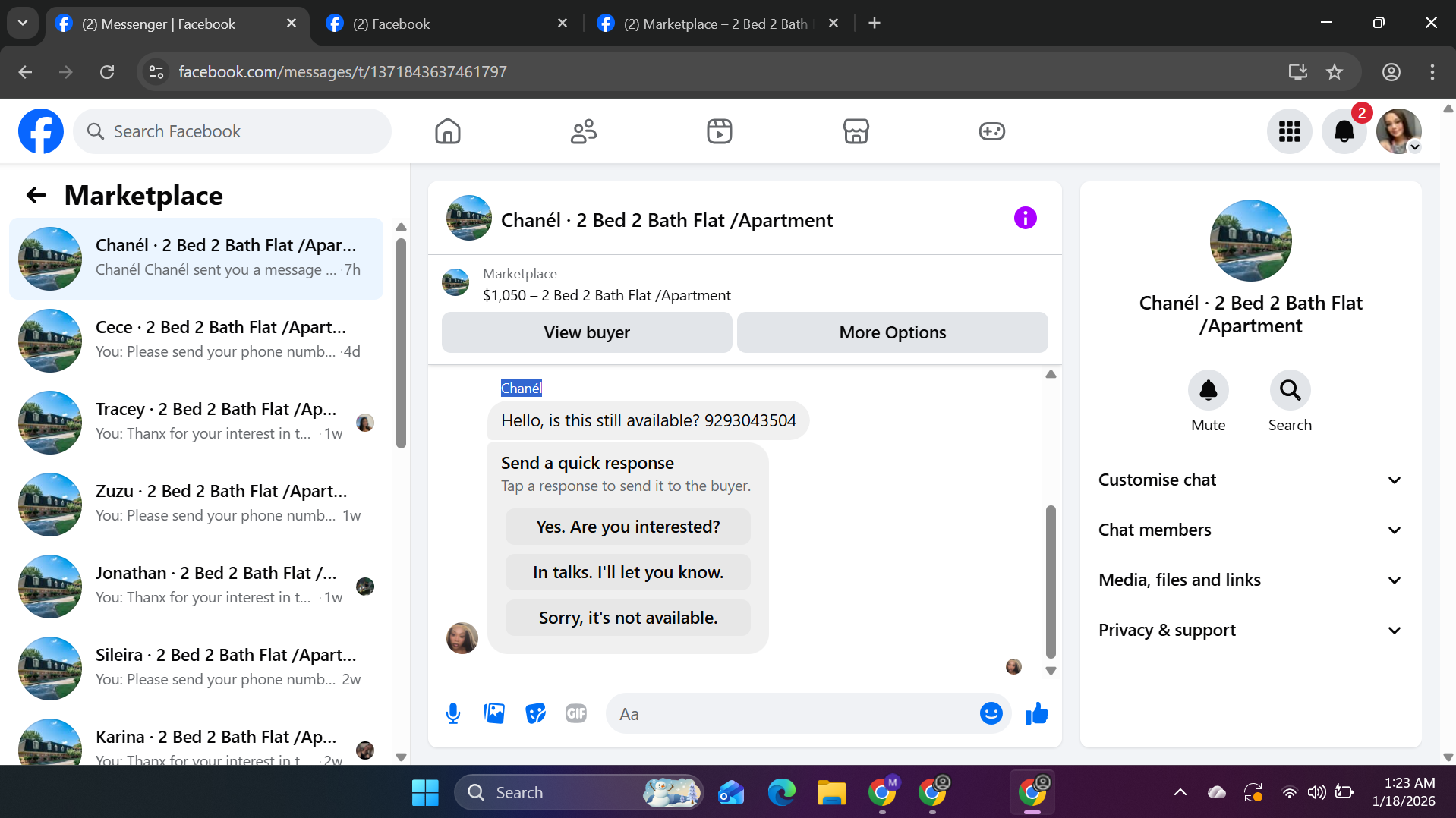Open the Facebook logo home link
Image resolution: width=1456 pixels, height=818 pixels.
tap(41, 131)
